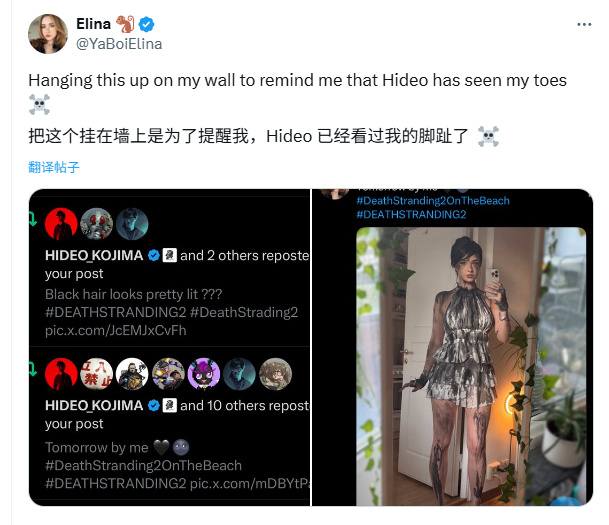Click the 立入禁止 sign avatar in second notification
Viewport: 609px width, 525px height.
click(x=96, y=374)
